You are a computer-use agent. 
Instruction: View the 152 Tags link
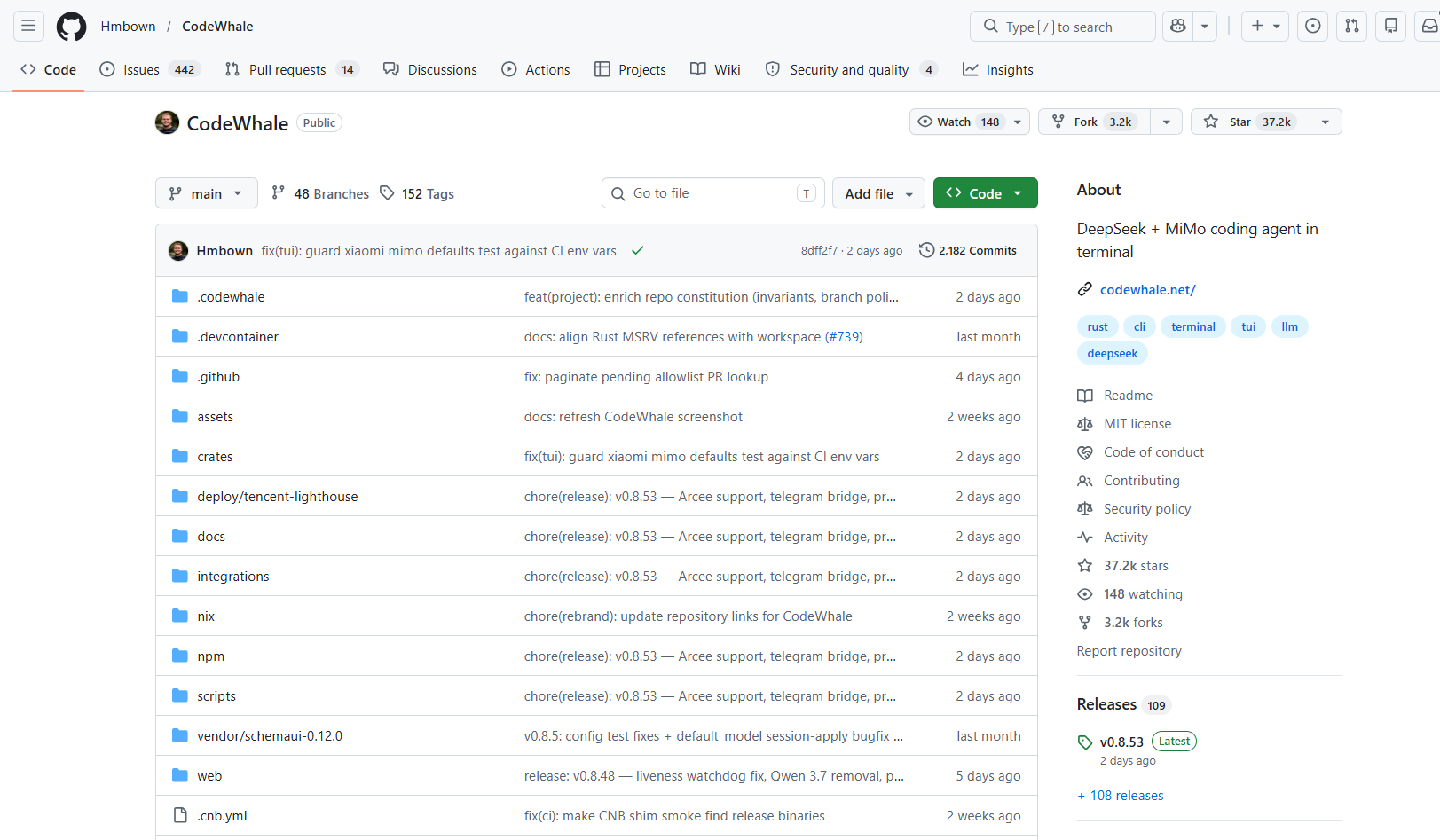(x=417, y=193)
